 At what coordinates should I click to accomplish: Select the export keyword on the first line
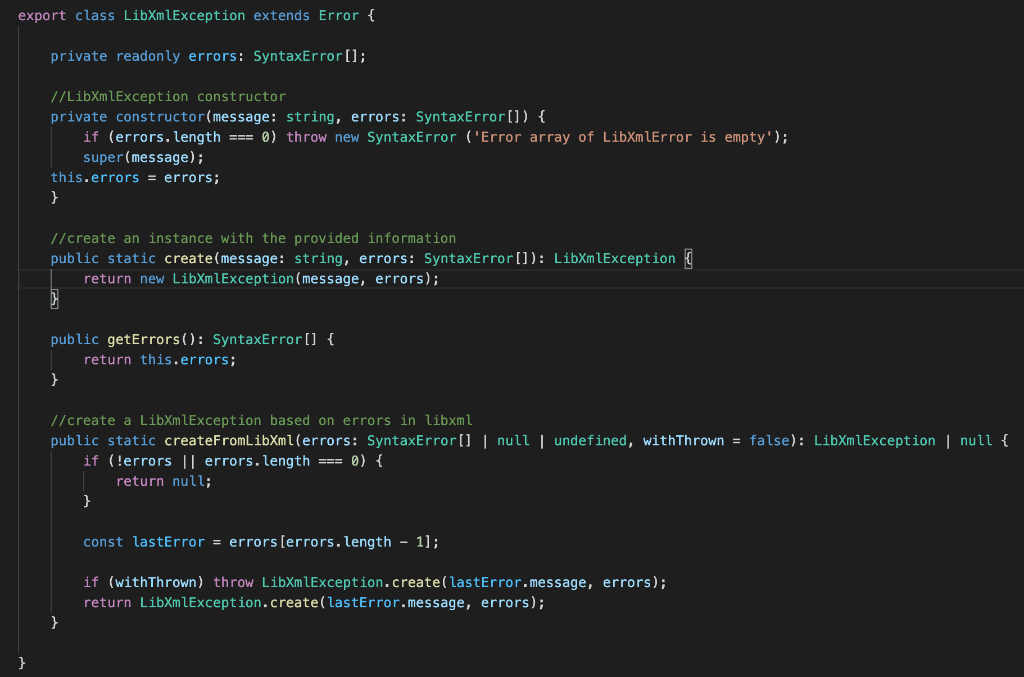click(x=41, y=15)
